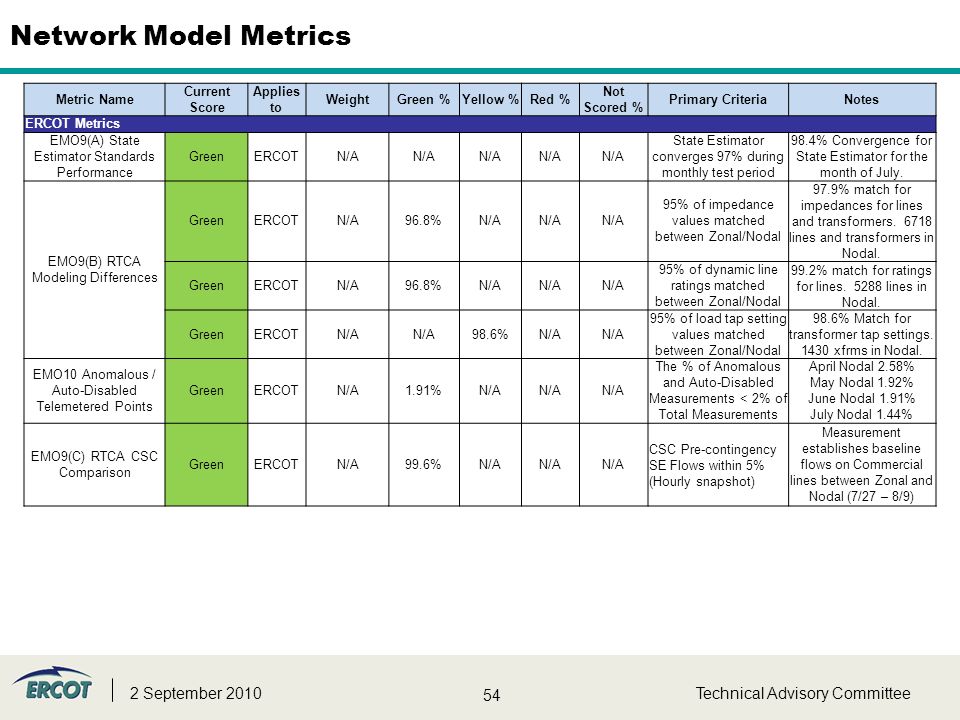Click the 'Green %' column header
Image resolution: width=960 pixels, height=720 pixels.
point(424,99)
